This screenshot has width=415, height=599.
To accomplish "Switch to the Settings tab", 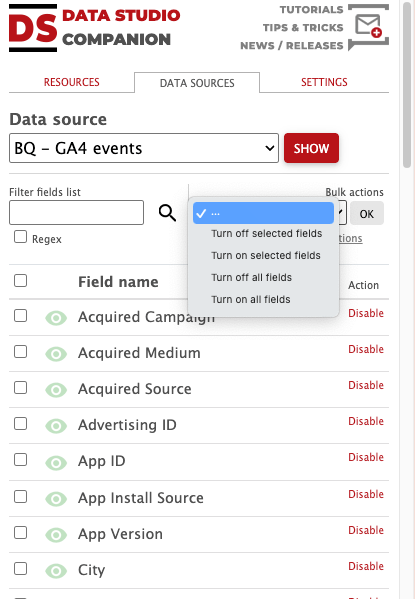I will pos(324,82).
